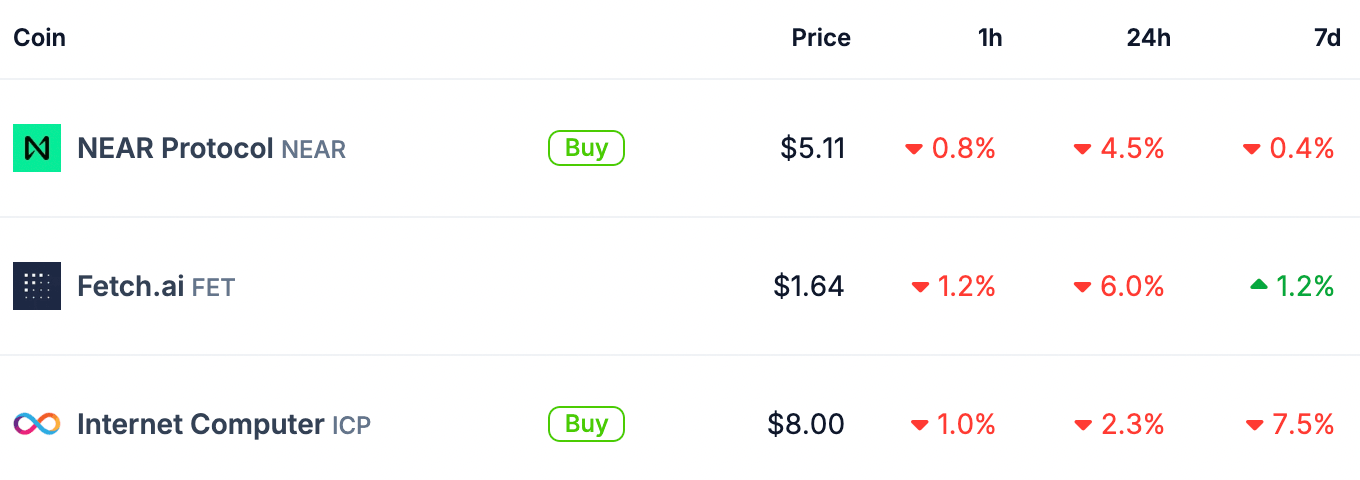Click NEAR 24h red down arrow
Image resolution: width=1360 pixels, height=480 pixels.
pyautogui.click(x=1082, y=149)
